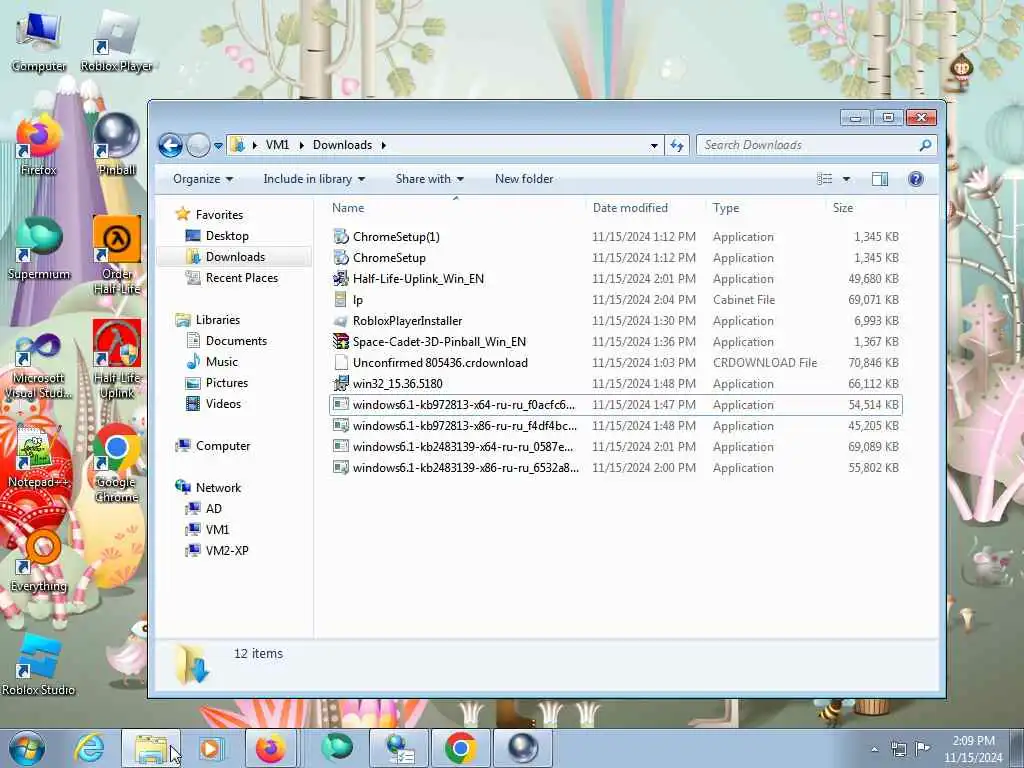
Task: Open the Computer desktop icon
Action: click(39, 42)
